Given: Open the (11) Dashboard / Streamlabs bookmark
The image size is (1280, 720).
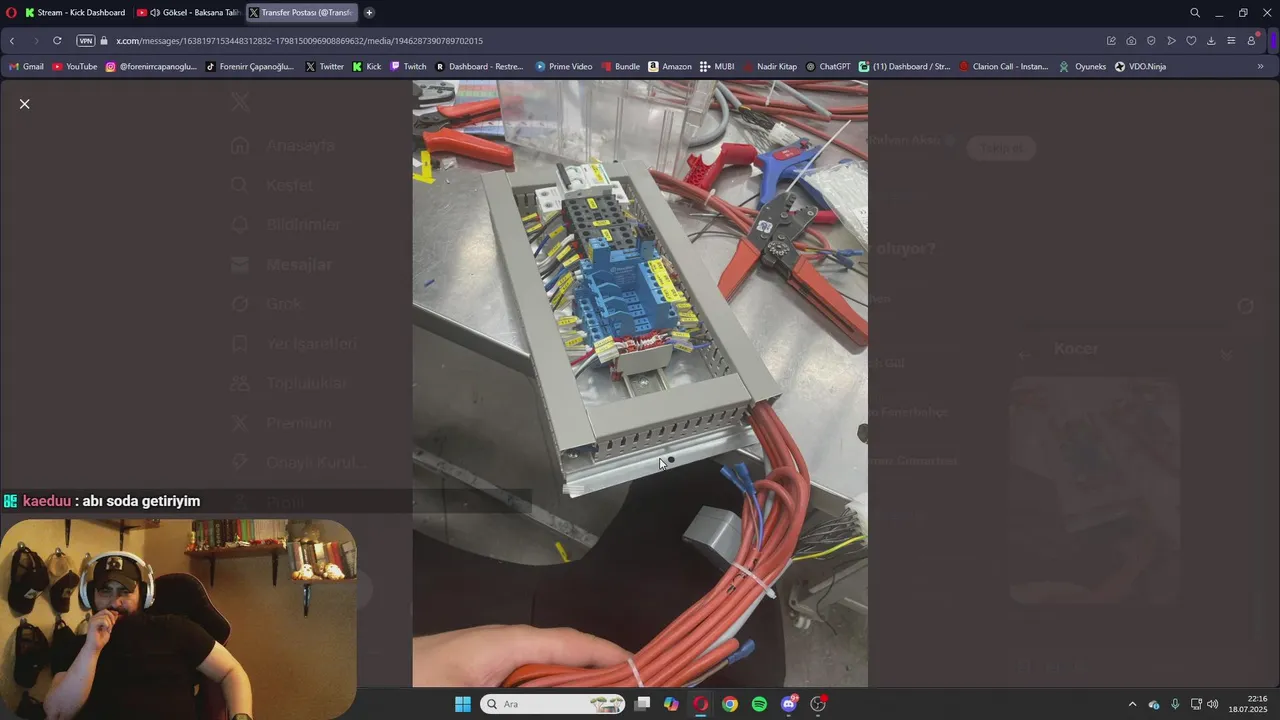Looking at the screenshot, I should 904,67.
